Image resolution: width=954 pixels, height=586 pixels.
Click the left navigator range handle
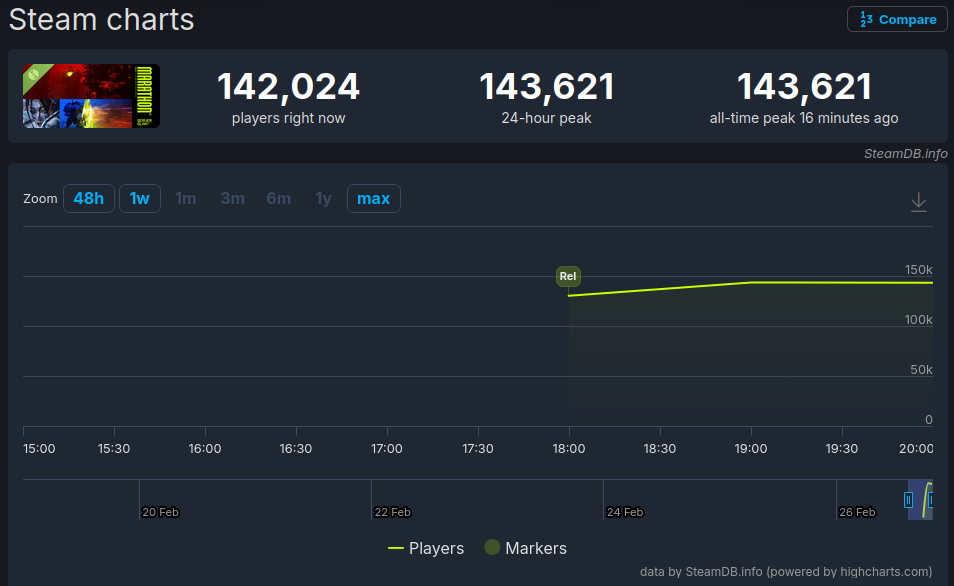coord(908,500)
